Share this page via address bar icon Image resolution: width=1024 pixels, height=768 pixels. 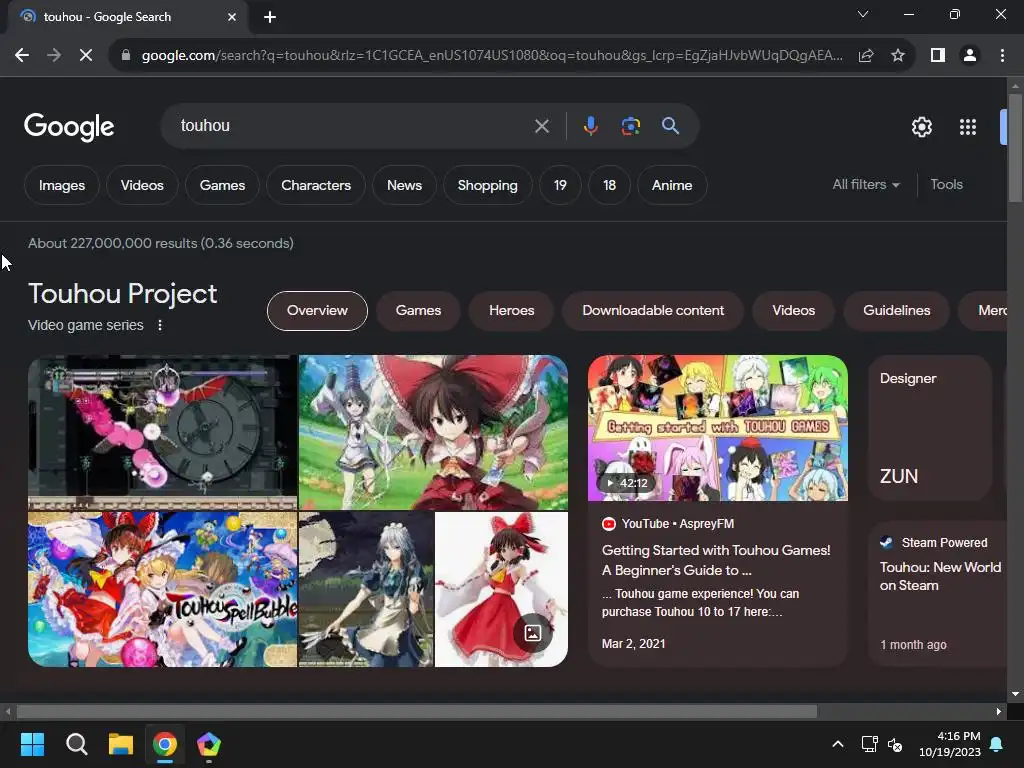(866, 56)
